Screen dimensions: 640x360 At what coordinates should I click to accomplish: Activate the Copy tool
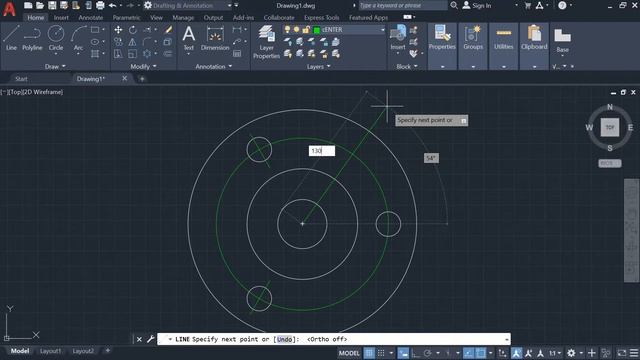pos(118,42)
